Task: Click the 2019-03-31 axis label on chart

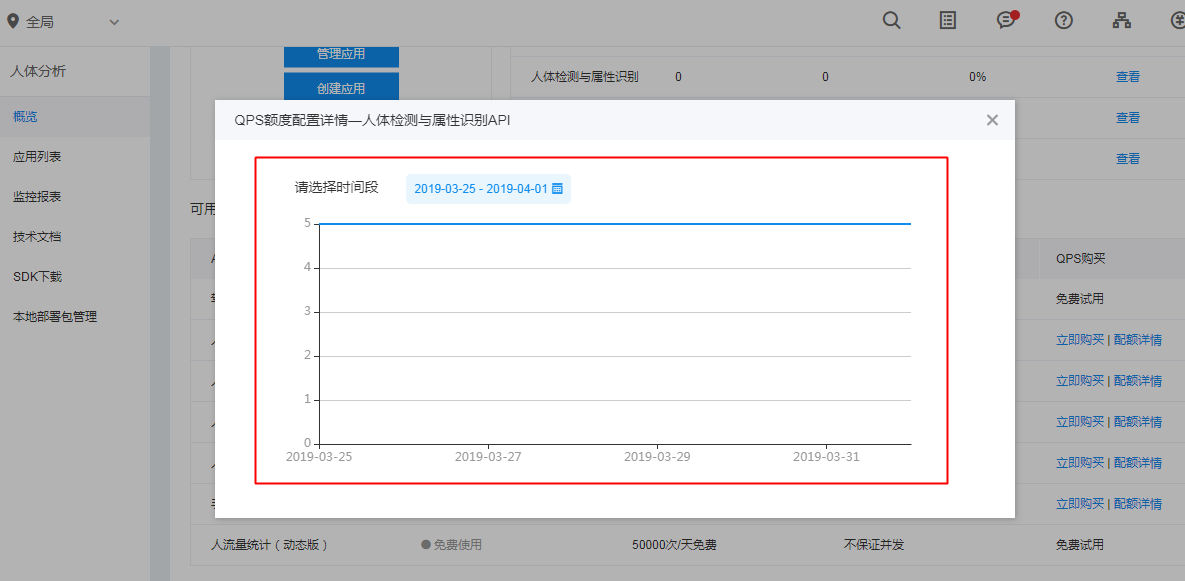Action: (x=826, y=456)
